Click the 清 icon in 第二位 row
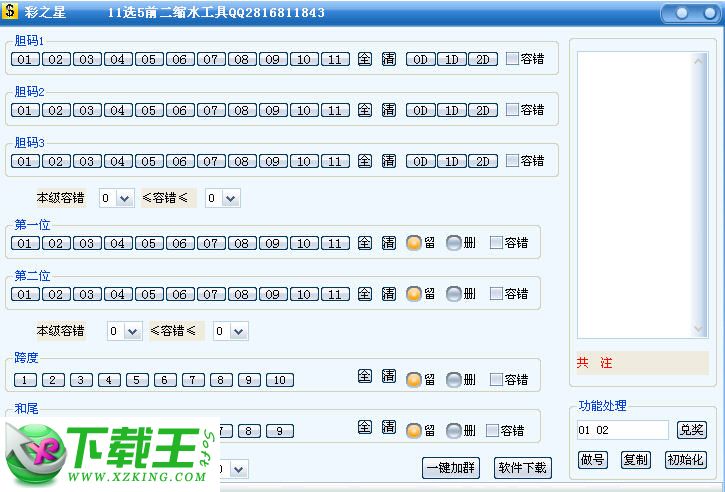Viewport: 725px width, 492px height. click(x=389, y=294)
